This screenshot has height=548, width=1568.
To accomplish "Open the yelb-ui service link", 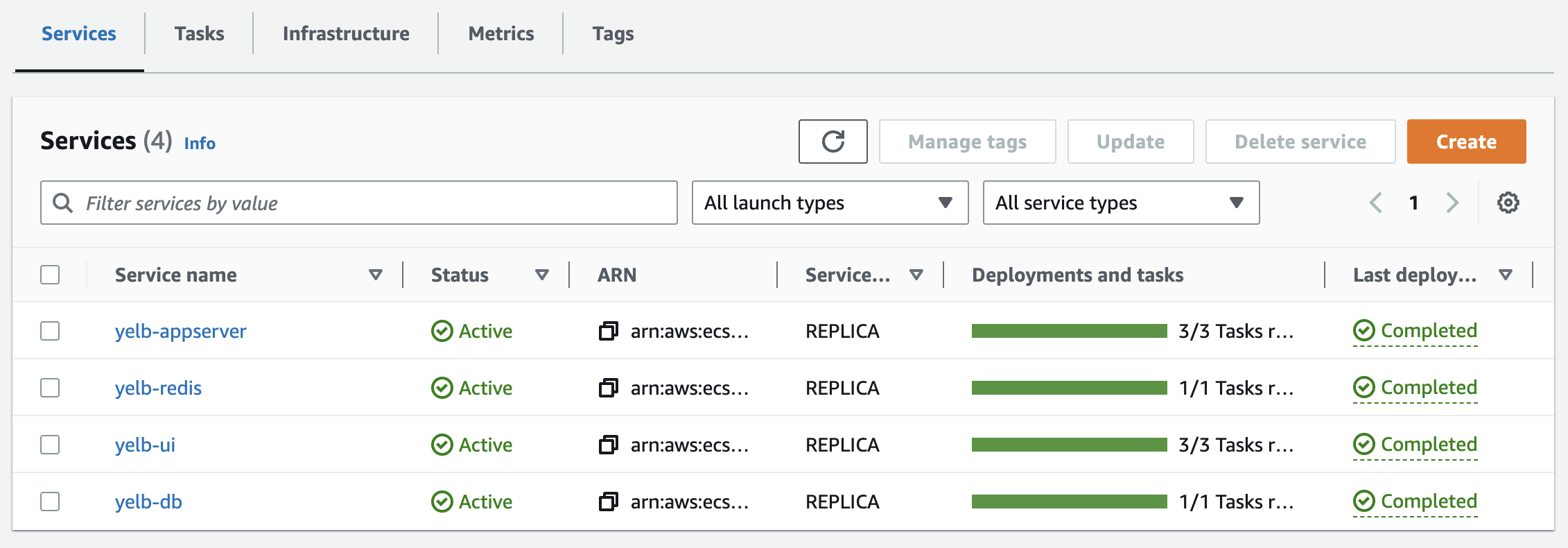I will coord(145,445).
